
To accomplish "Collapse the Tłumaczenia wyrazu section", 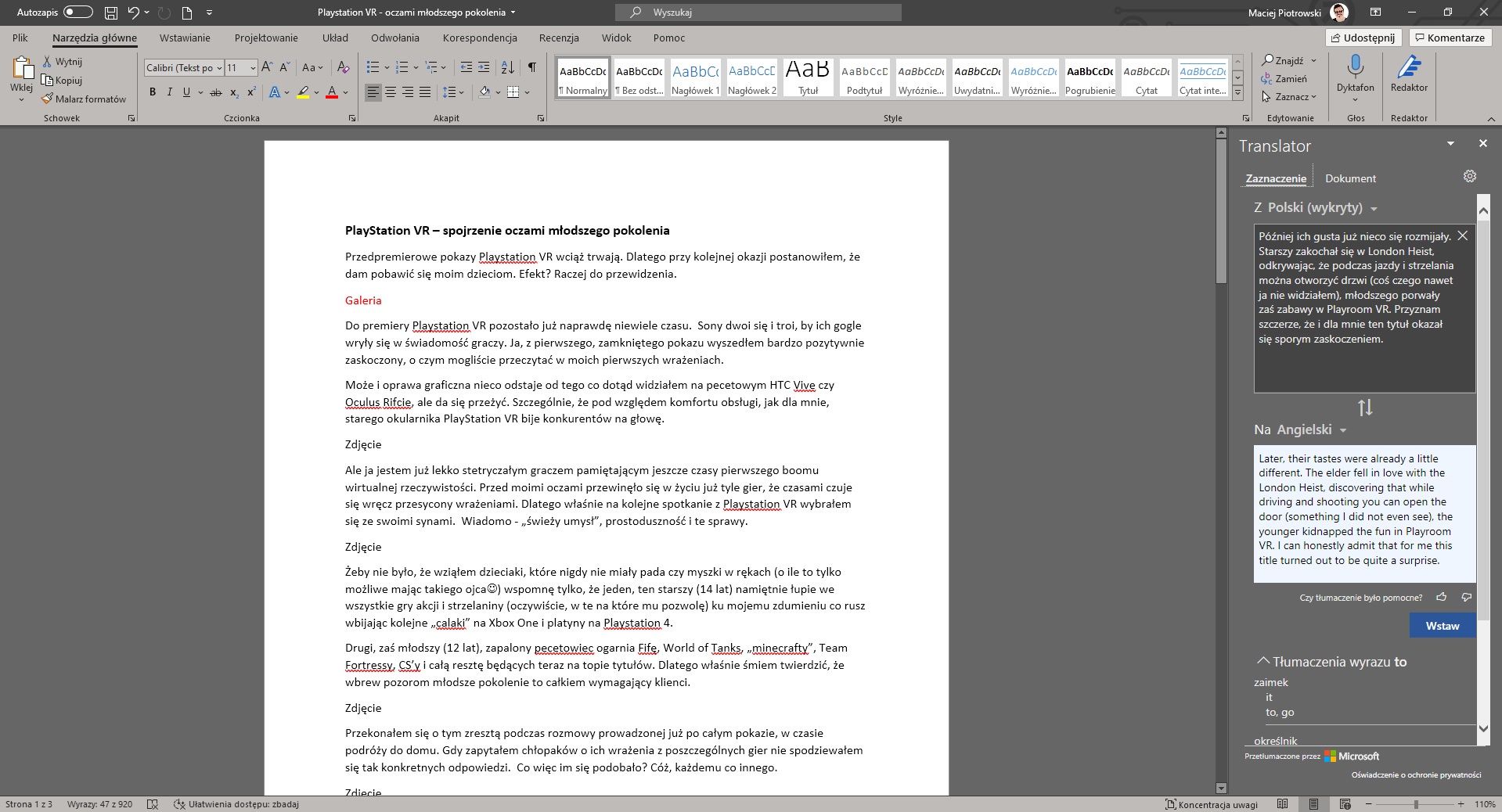I will pyautogui.click(x=1263, y=661).
